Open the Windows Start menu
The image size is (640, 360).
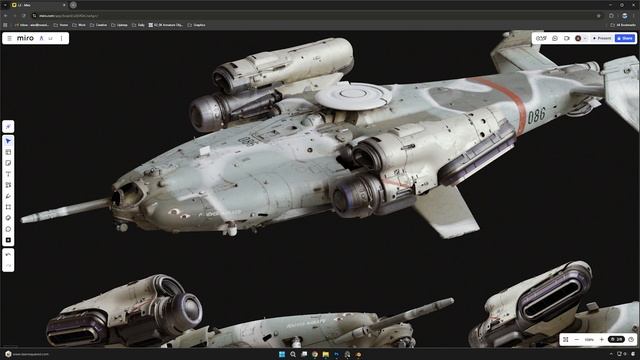tap(282, 354)
